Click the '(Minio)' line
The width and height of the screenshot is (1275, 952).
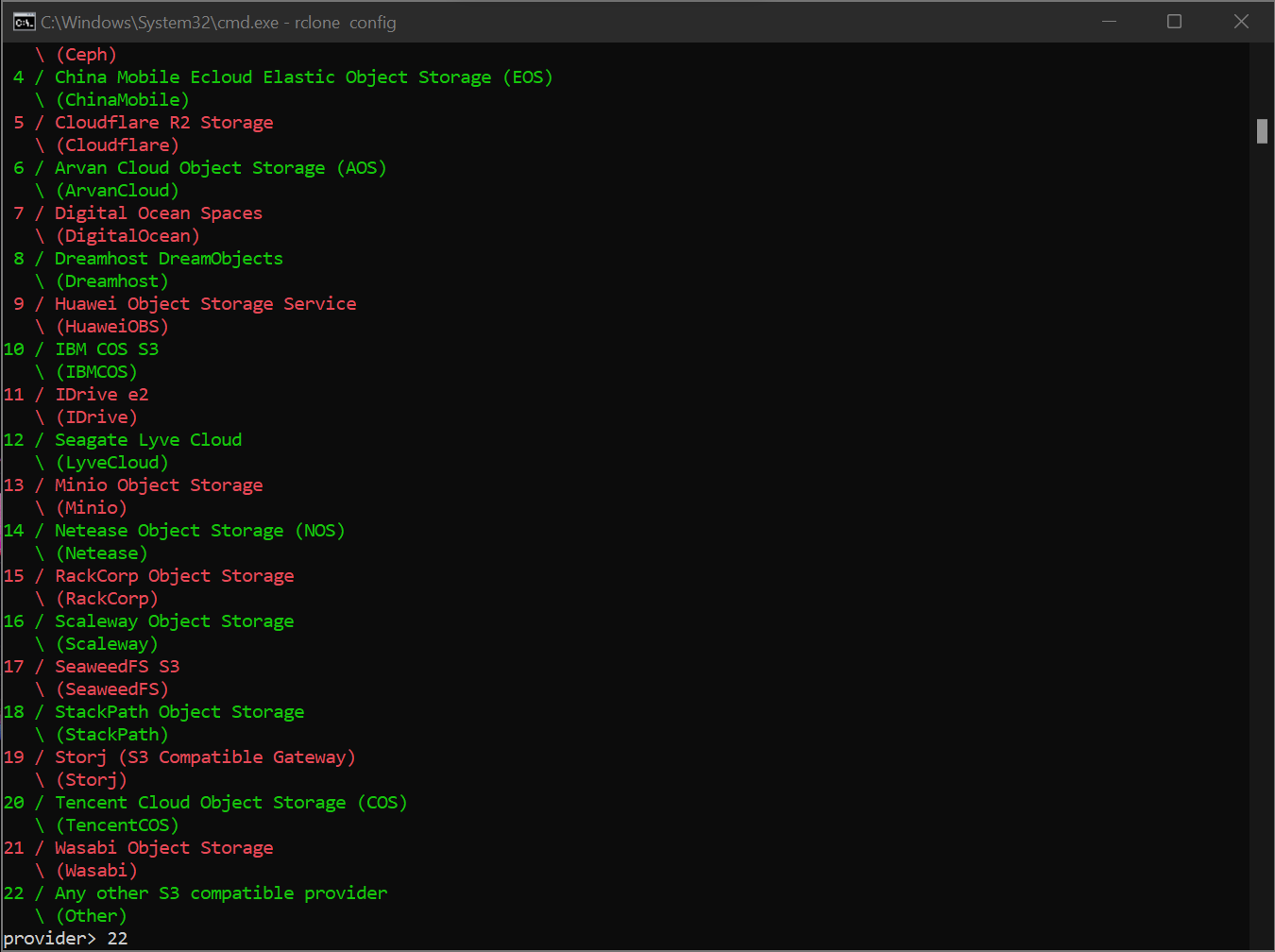(x=92, y=508)
